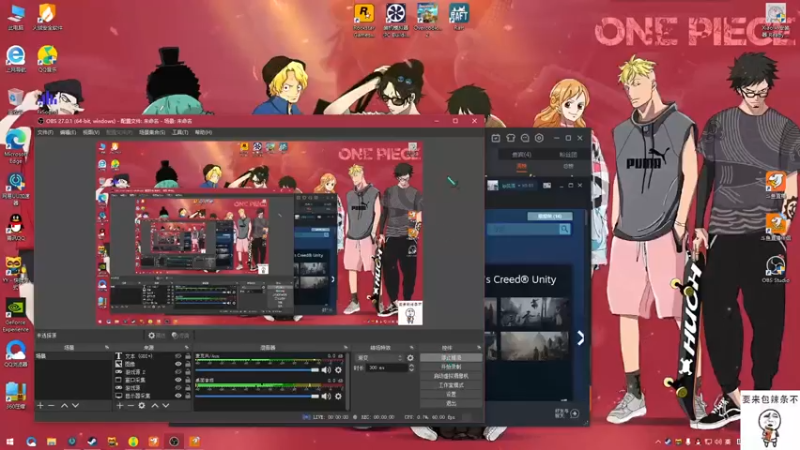Mute the 麦克风/Aux channel speaker icon
This screenshot has width=800, height=450.
tap(326, 370)
